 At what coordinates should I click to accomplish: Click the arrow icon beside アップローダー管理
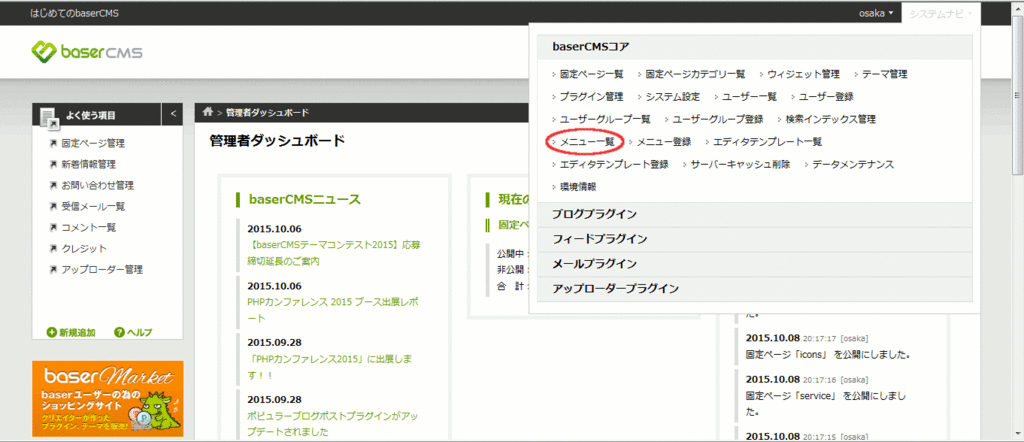tap(53, 269)
